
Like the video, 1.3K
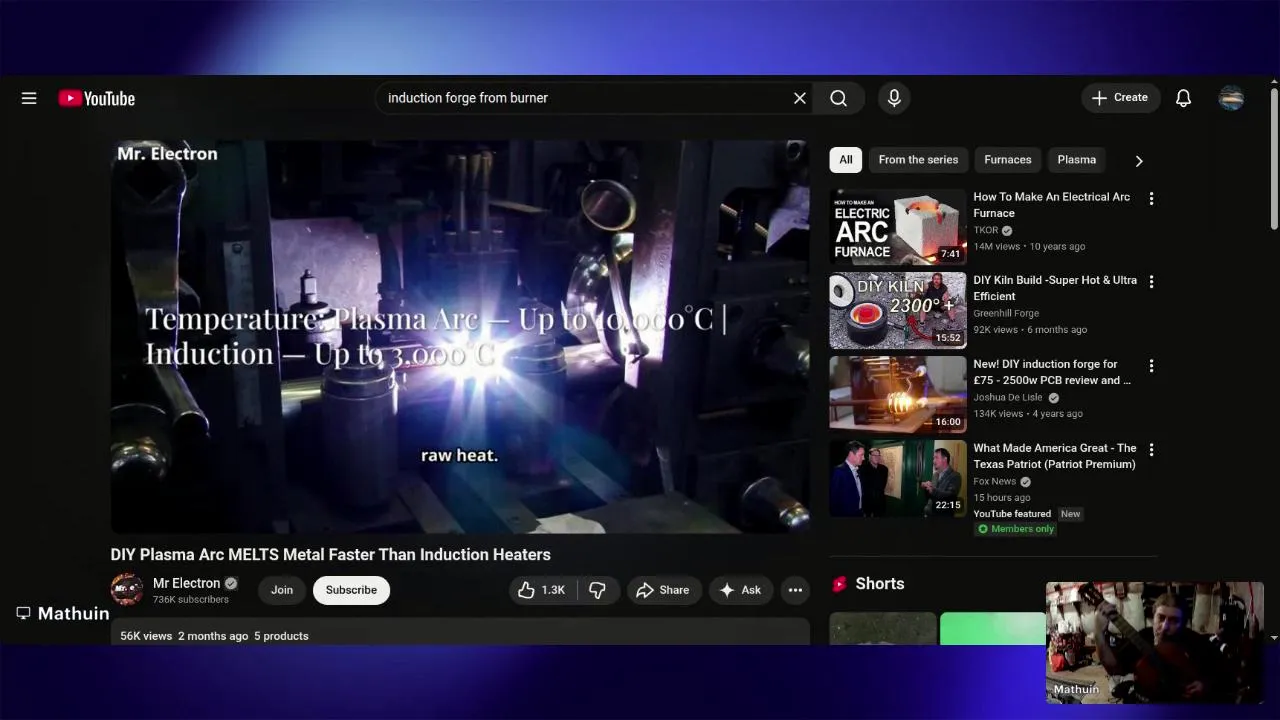(542, 590)
